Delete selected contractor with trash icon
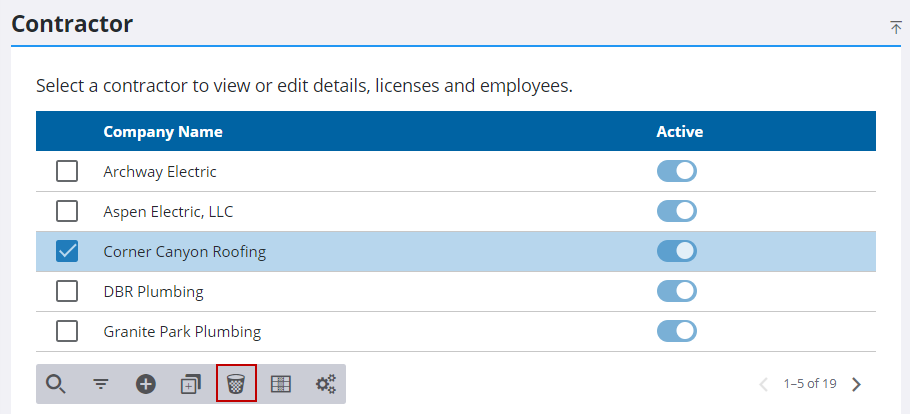The image size is (910, 414). [236, 384]
